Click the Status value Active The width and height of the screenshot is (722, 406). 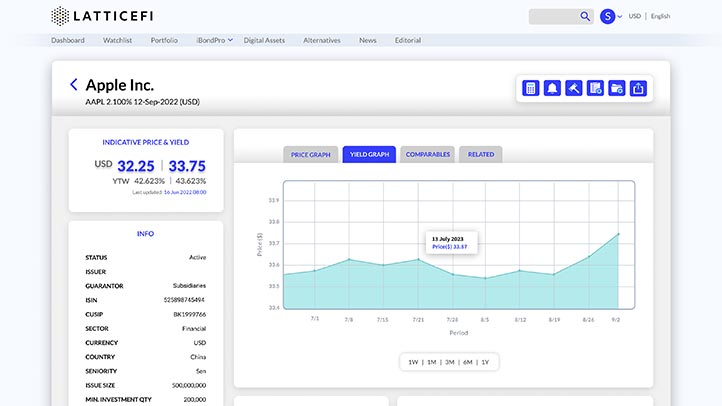[198, 257]
